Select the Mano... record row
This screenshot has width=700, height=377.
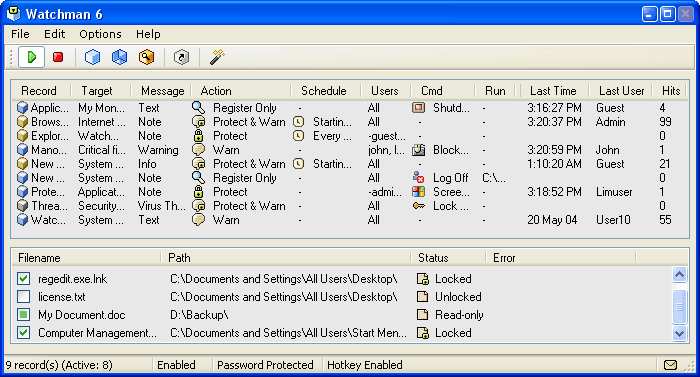click(350, 150)
